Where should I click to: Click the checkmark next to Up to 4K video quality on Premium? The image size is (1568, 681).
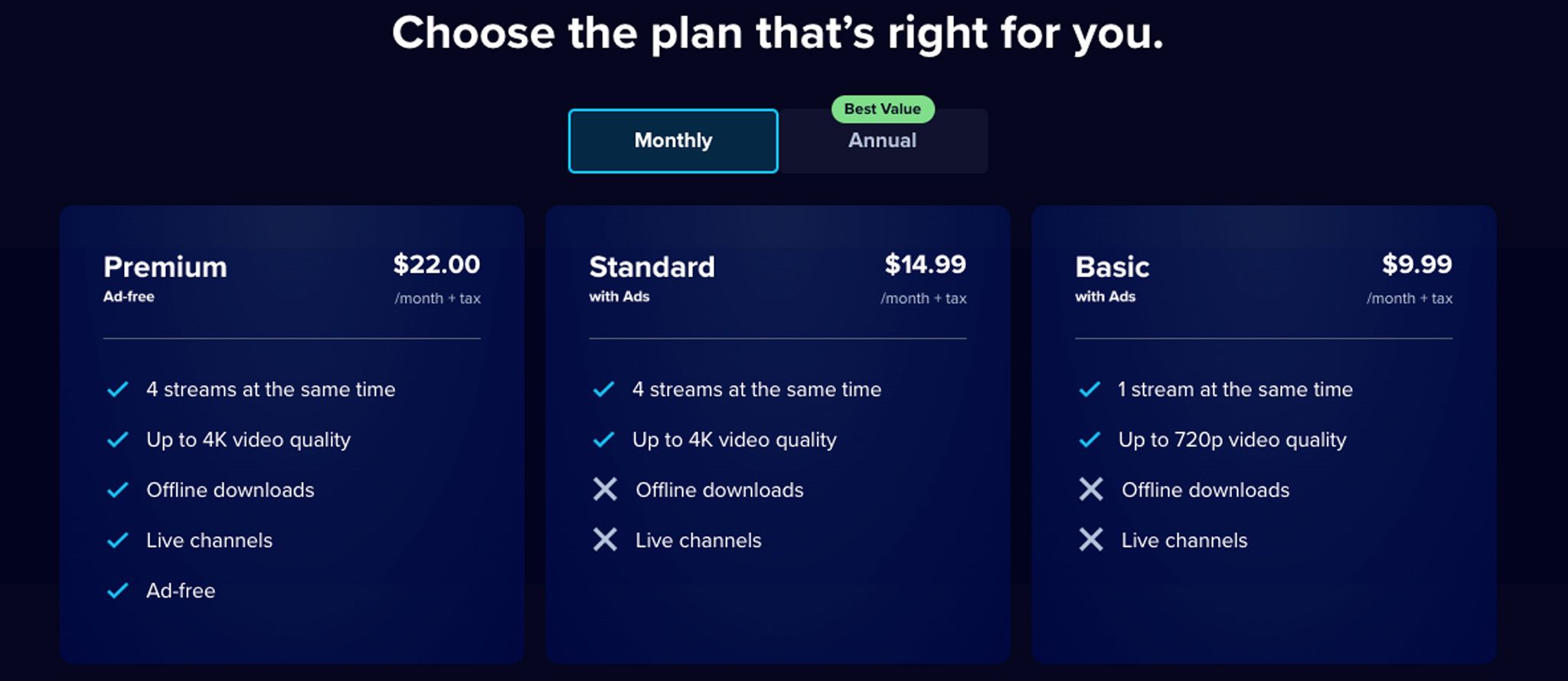click(118, 440)
